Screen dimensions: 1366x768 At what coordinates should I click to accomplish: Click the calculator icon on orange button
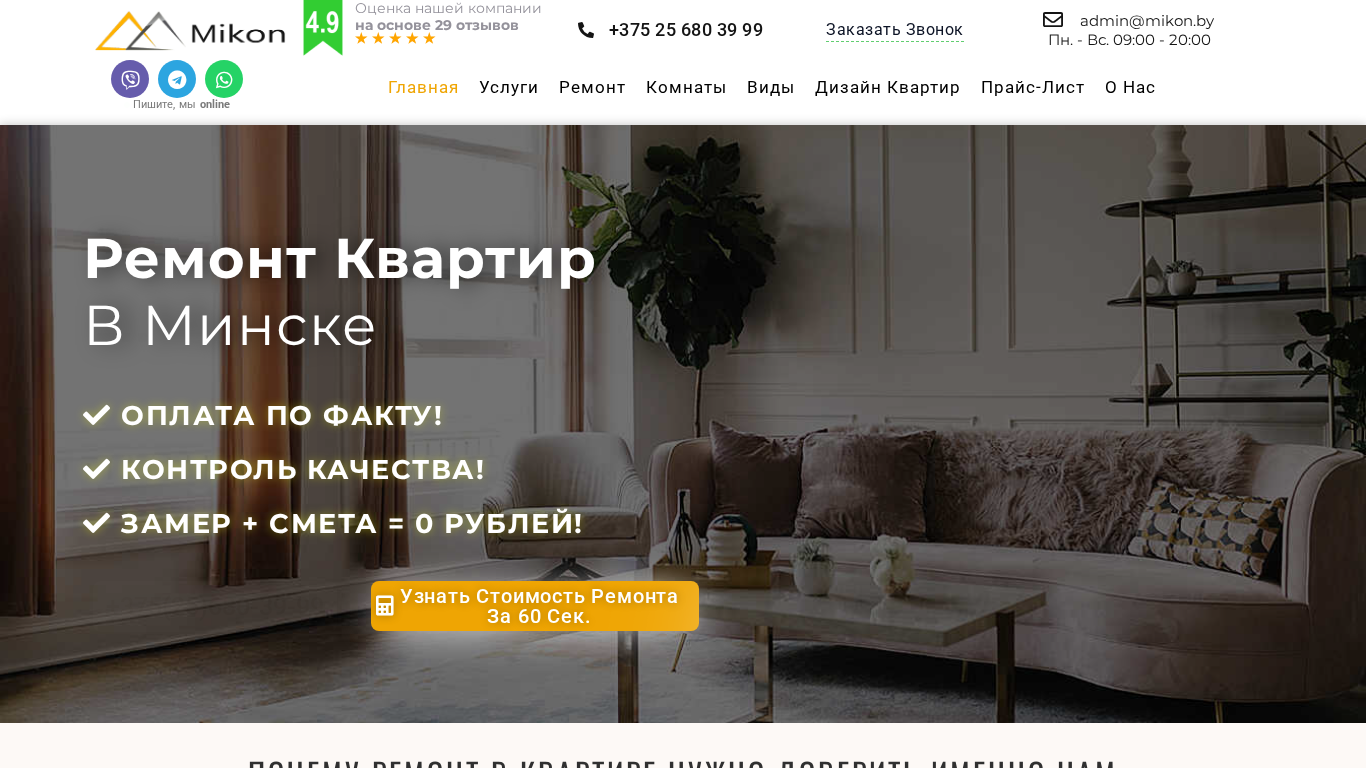point(385,605)
